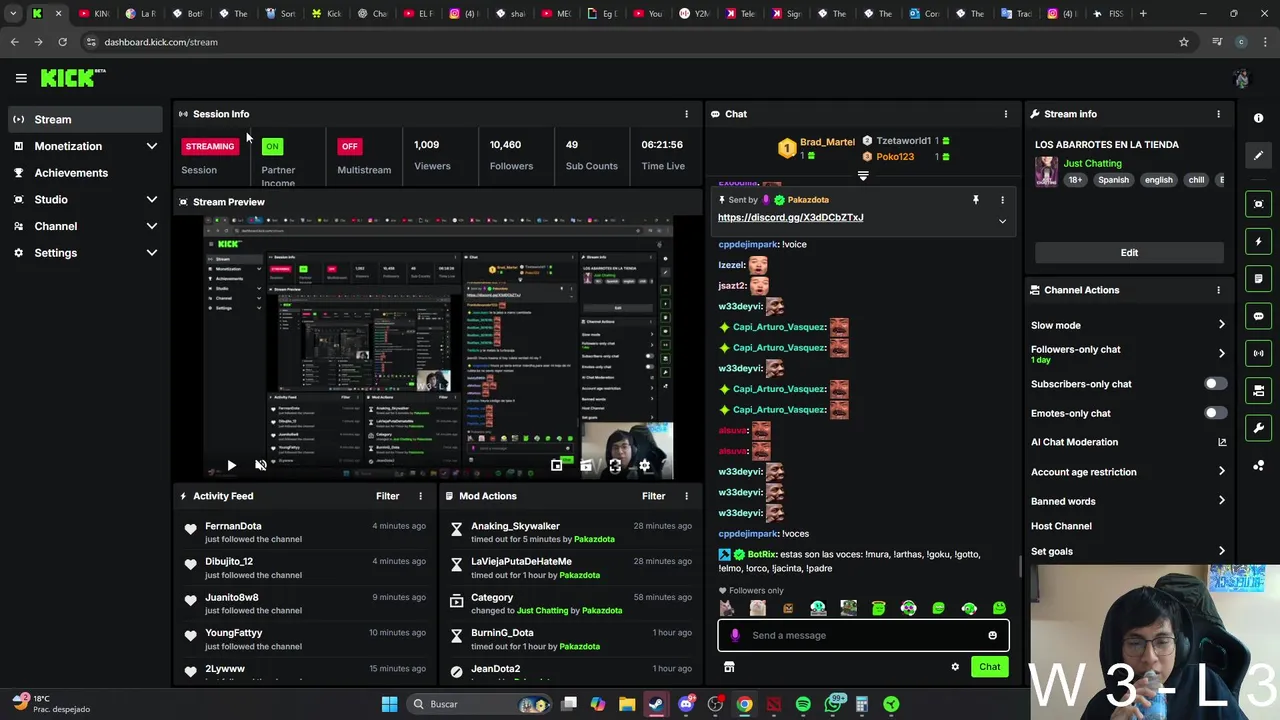Image resolution: width=1280 pixels, height=720 pixels.
Task: Toggle Emotes-only chat switch
Action: 1215,413
